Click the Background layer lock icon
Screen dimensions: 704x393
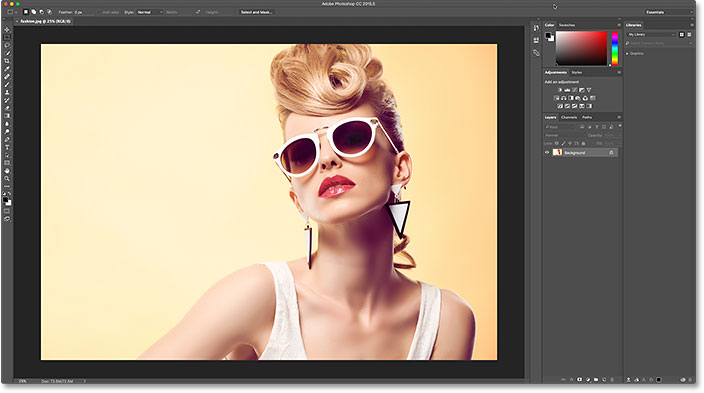tap(611, 153)
